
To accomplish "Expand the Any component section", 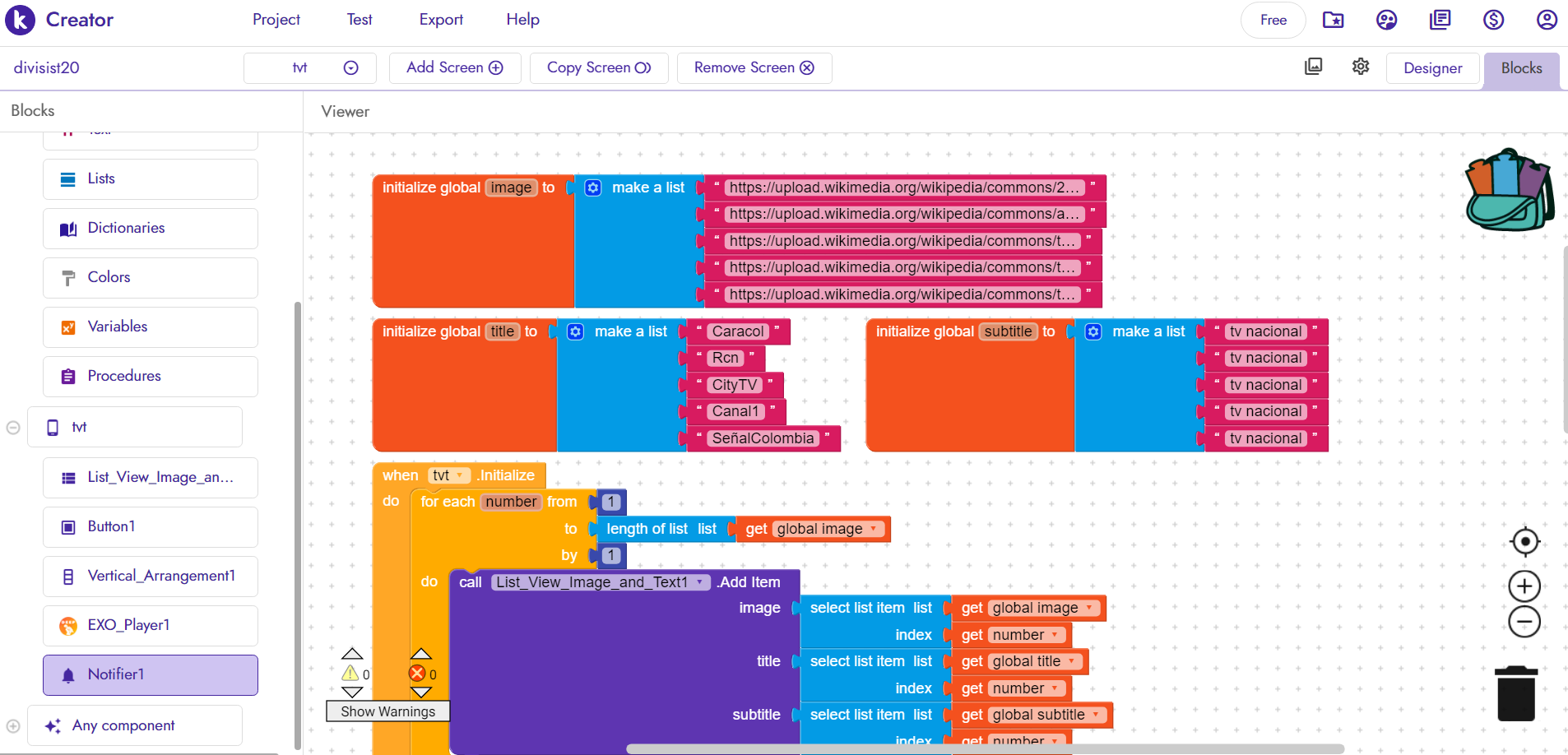I will pyautogui.click(x=13, y=726).
